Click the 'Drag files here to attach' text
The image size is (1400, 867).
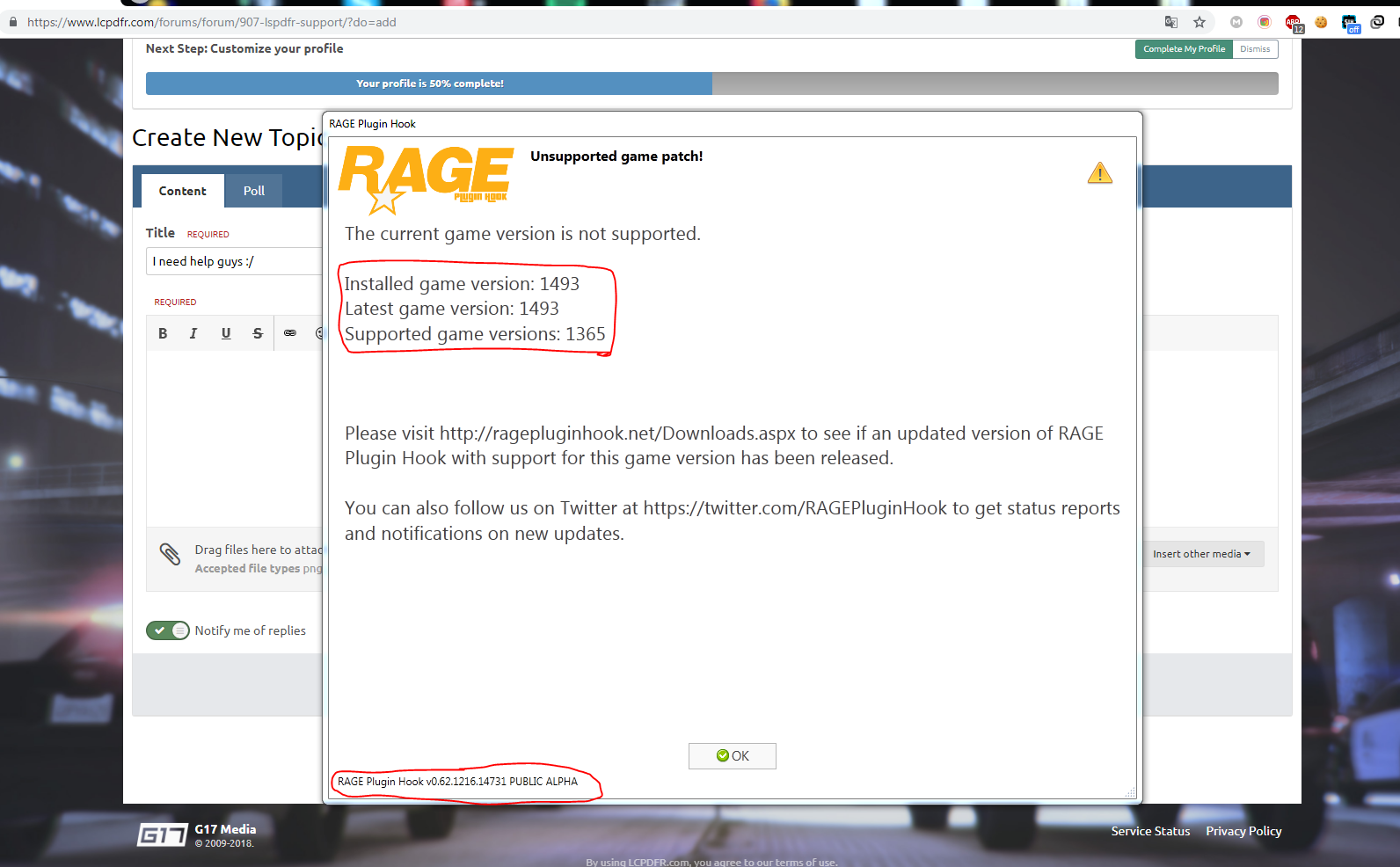(259, 550)
